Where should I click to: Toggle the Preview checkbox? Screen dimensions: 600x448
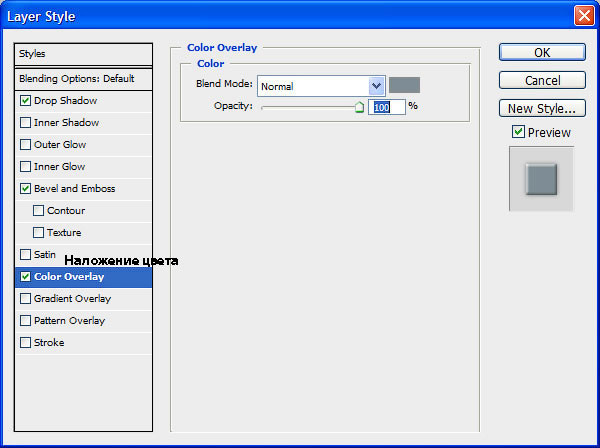[x=518, y=132]
